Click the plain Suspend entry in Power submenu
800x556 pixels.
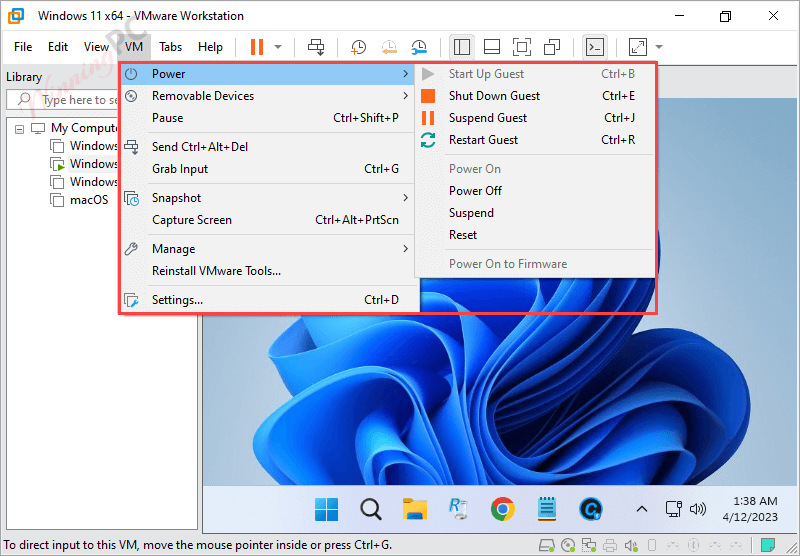coord(535,213)
